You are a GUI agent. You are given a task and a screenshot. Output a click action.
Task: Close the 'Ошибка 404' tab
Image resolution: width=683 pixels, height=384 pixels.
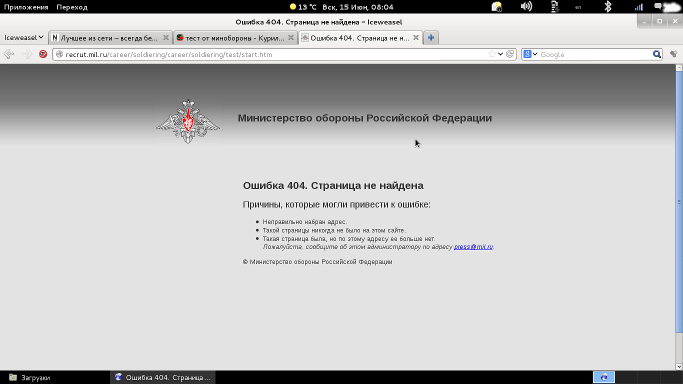416,38
